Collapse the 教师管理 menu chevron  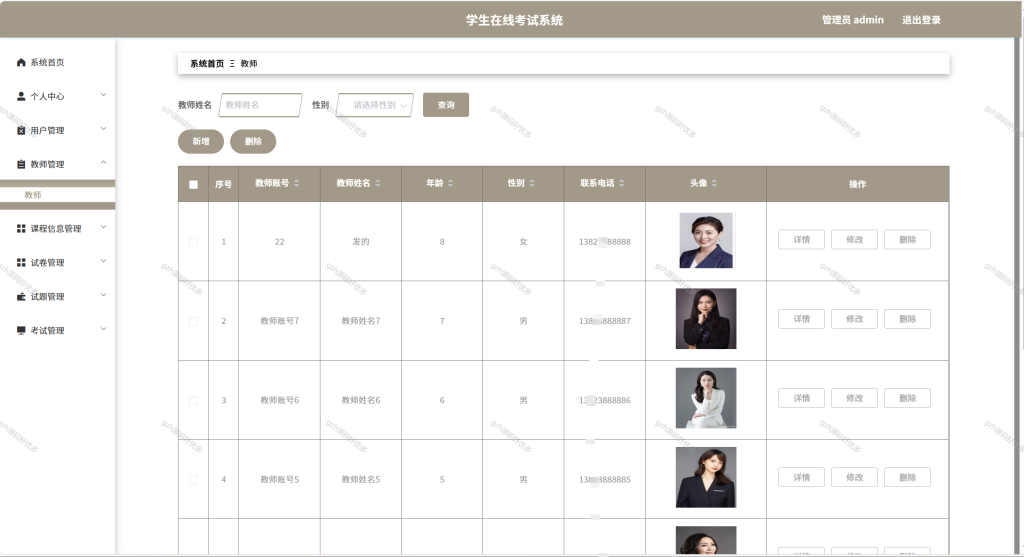[103, 163]
